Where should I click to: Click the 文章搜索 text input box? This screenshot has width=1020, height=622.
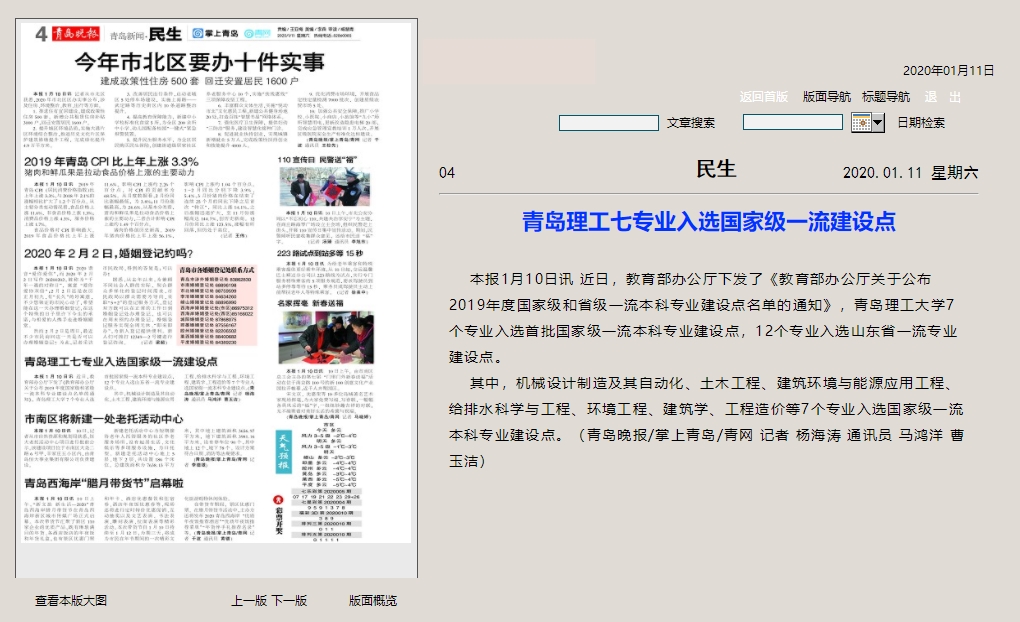[608, 123]
